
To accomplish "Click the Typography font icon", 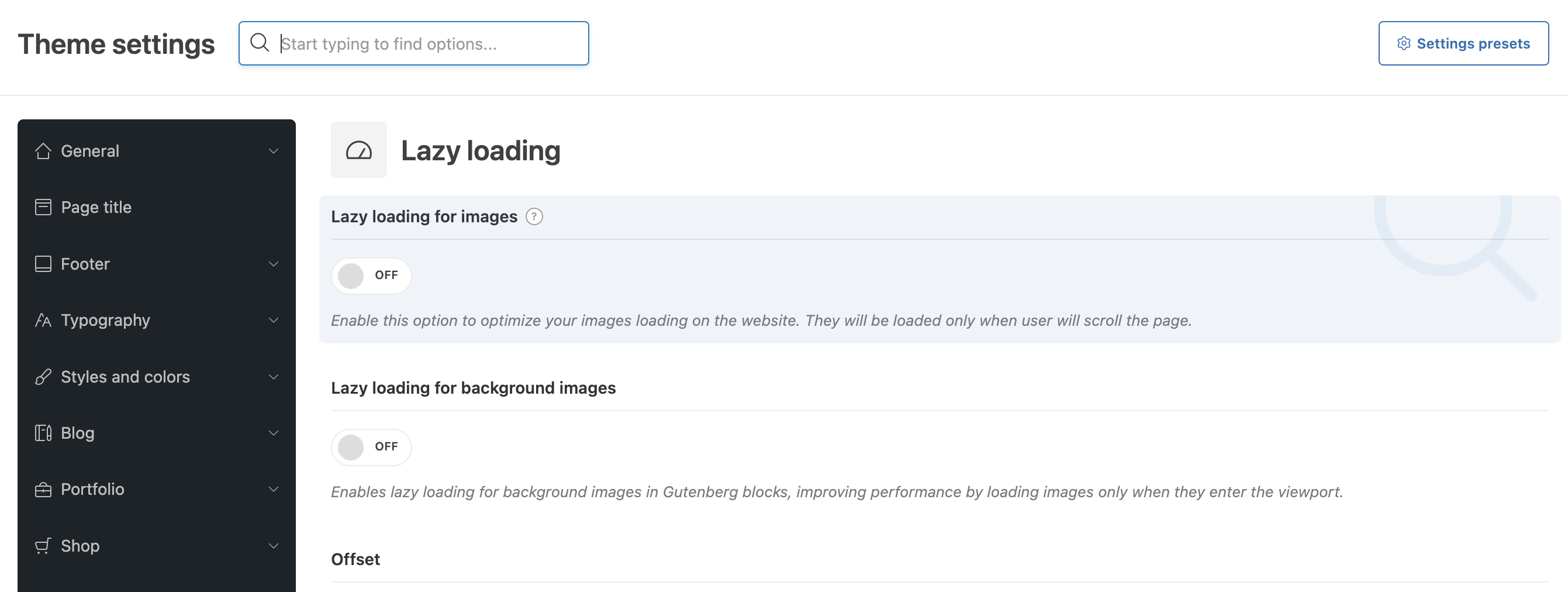I will [x=43, y=321].
